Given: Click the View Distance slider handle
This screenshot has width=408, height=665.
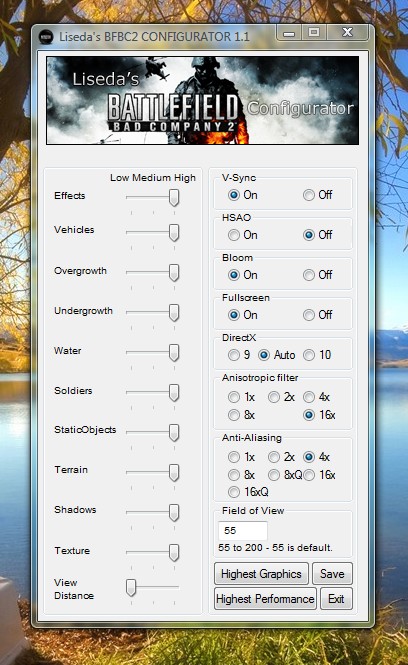Looking at the screenshot, I should point(131,588).
